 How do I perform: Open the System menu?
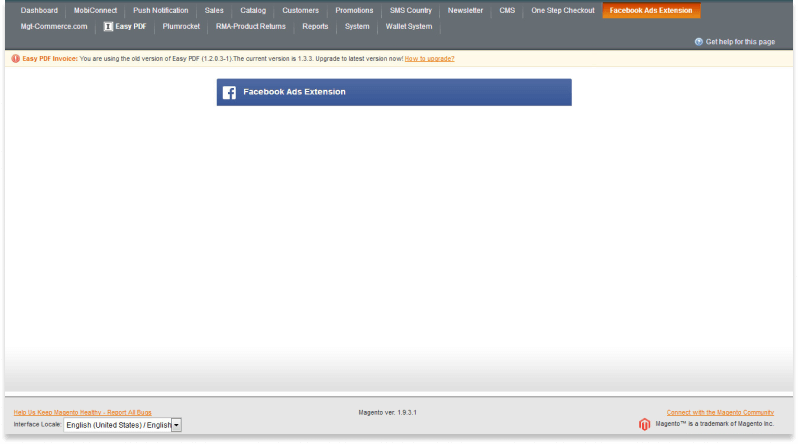coord(357,26)
